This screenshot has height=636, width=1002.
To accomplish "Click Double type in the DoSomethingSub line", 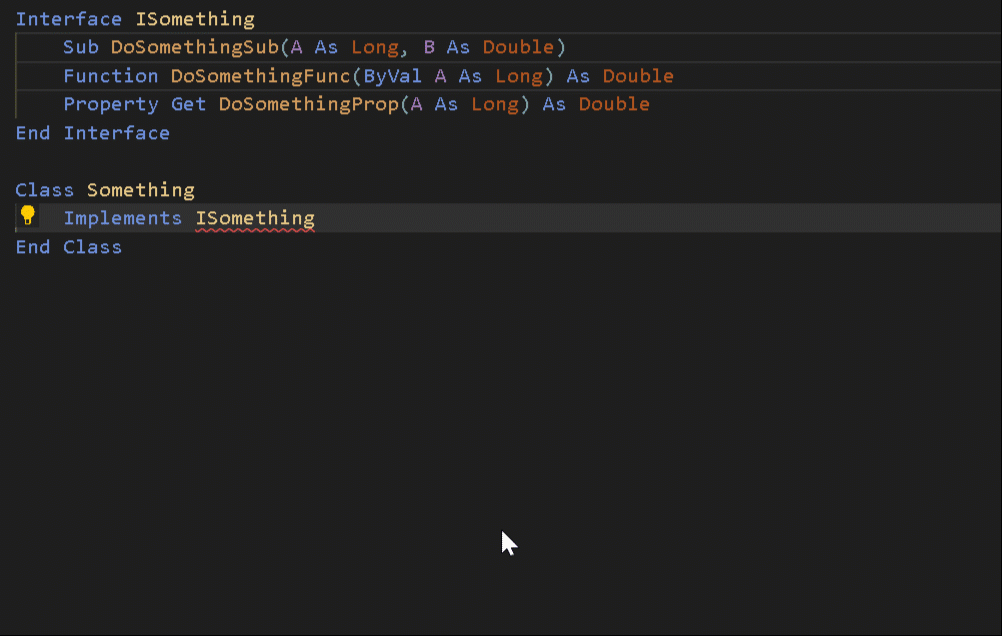I will [518, 47].
